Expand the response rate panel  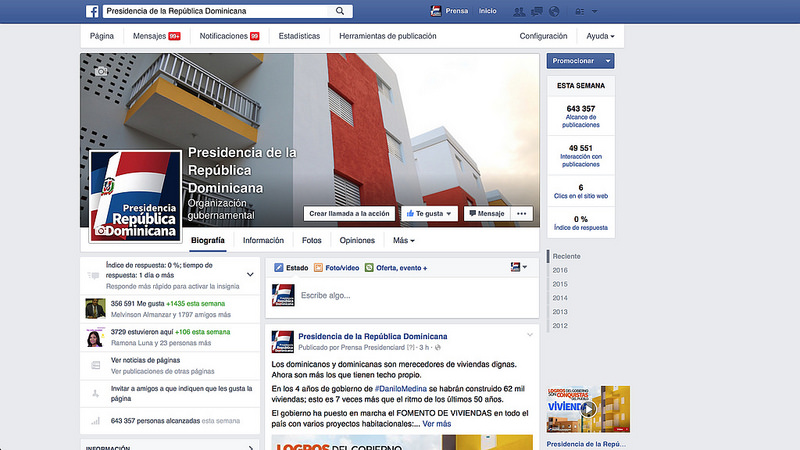tap(250, 274)
